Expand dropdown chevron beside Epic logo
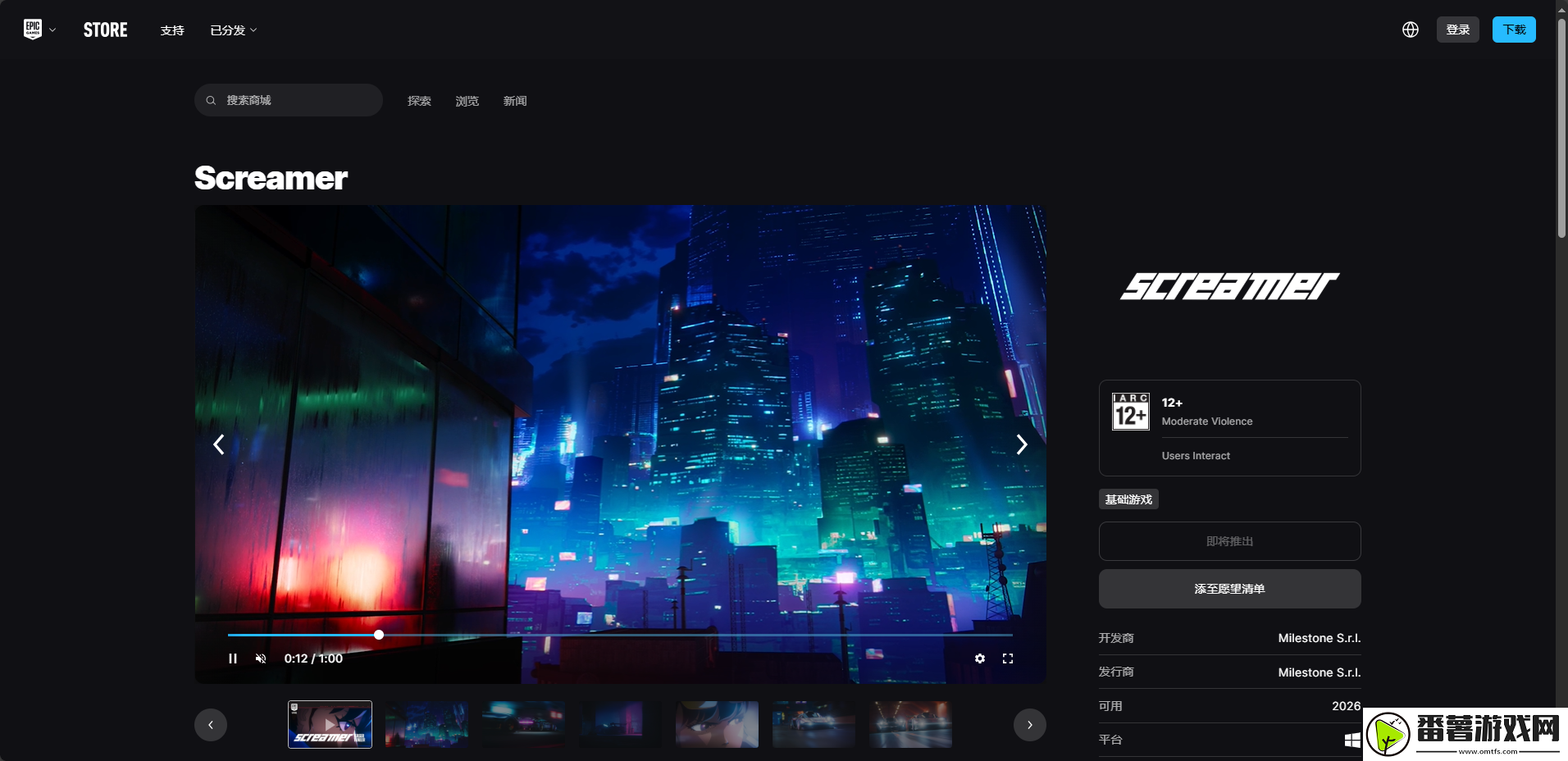 coord(52,30)
